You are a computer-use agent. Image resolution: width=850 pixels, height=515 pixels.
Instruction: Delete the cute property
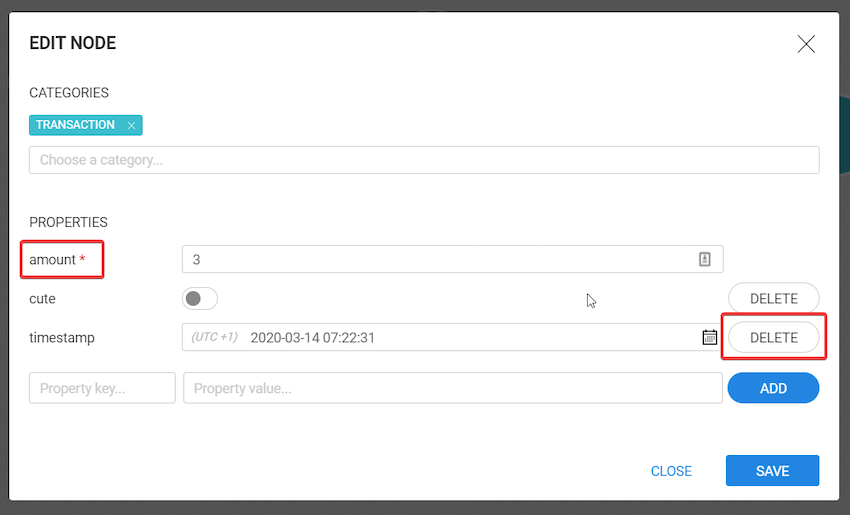[x=773, y=298]
